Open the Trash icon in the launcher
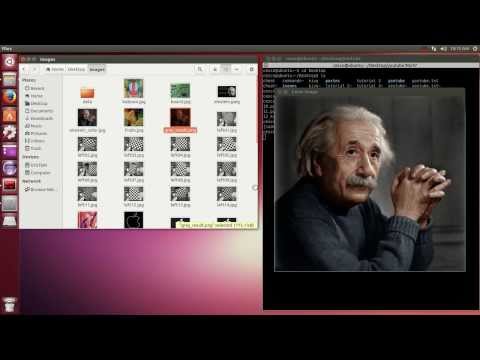This screenshot has height=360, width=480. pyautogui.click(x=9, y=304)
